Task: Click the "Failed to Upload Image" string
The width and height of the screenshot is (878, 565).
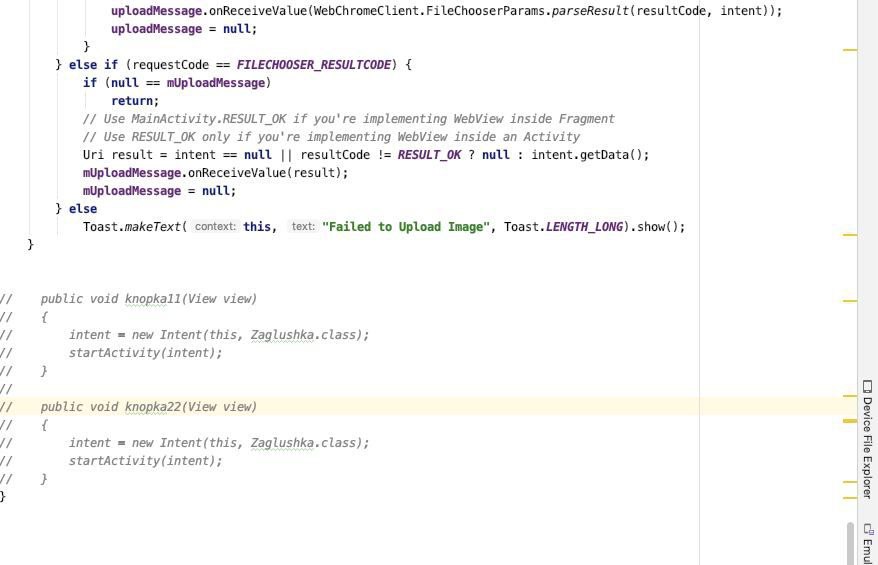Action: (x=405, y=227)
